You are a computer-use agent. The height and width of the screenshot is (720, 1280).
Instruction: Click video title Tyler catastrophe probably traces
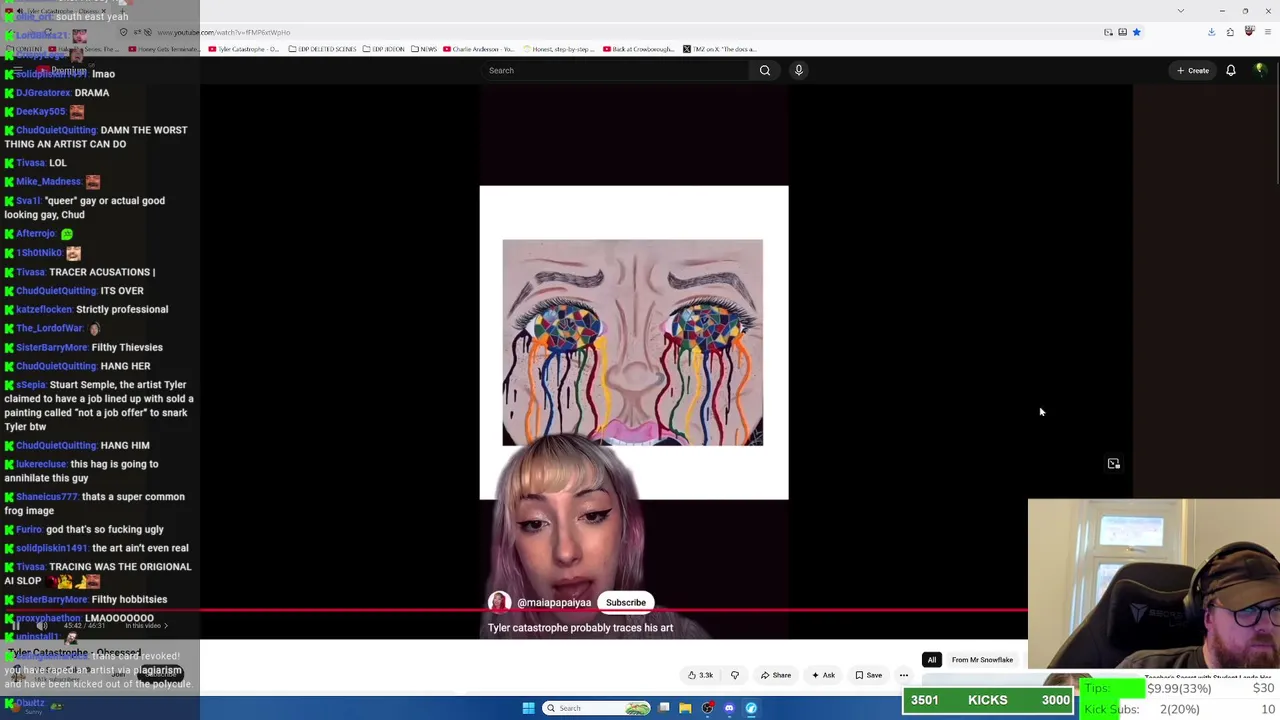pyautogui.click(x=580, y=628)
